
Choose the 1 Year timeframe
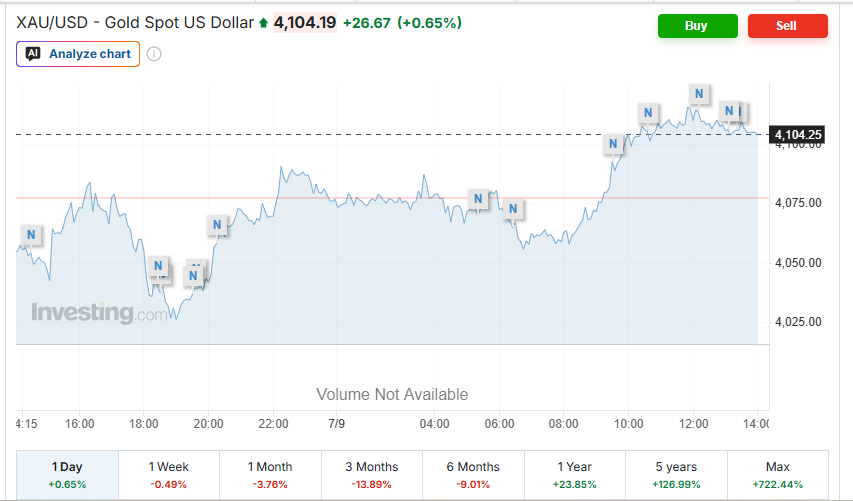click(x=574, y=474)
